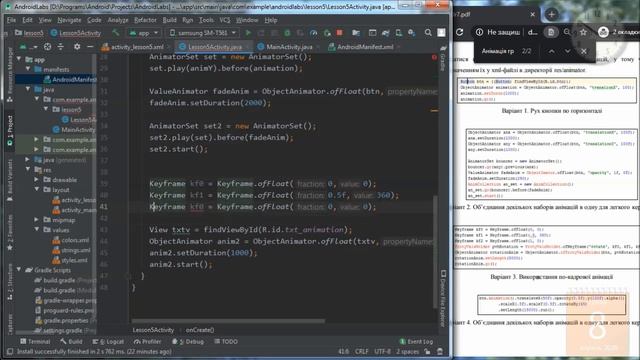Open Project panel settings gear
Viewport: 640px width, 360px height.
pyautogui.click(x=77, y=47)
